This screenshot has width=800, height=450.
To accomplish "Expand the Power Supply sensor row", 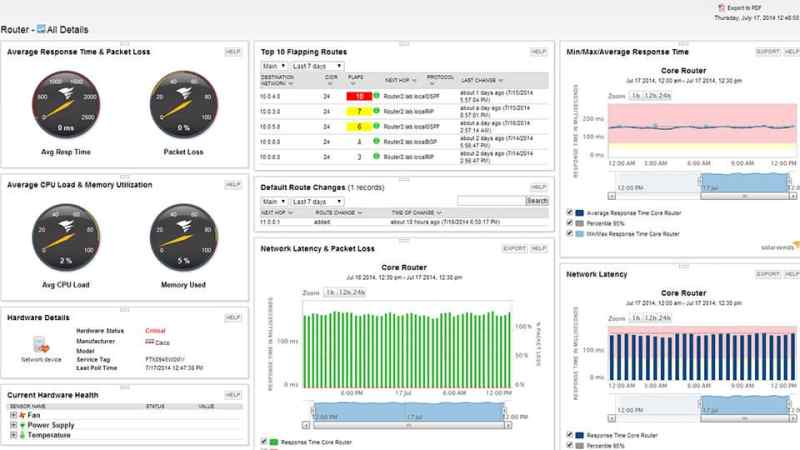I will click(13, 425).
